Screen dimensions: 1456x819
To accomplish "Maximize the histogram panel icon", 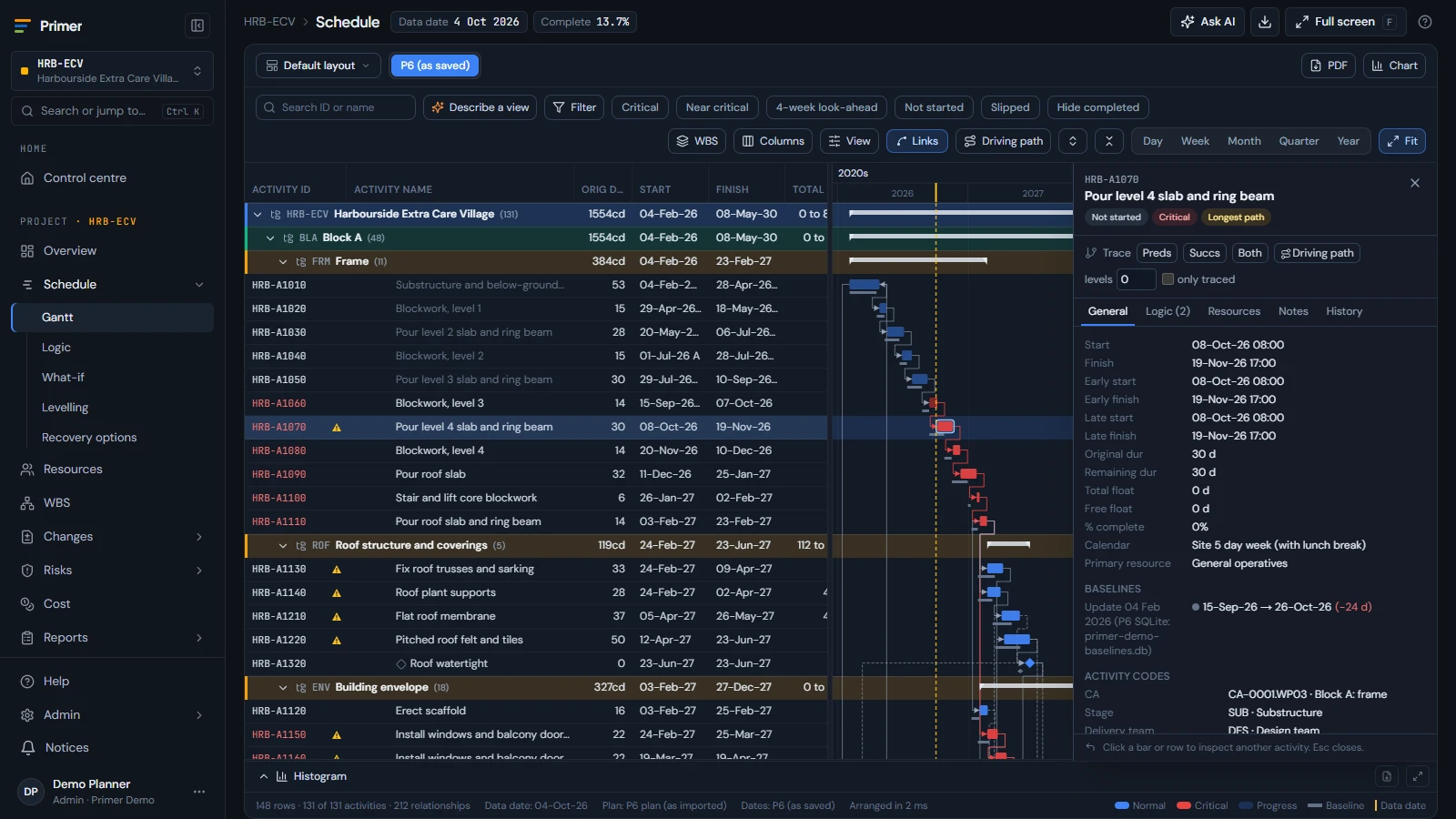I will coord(1417,776).
